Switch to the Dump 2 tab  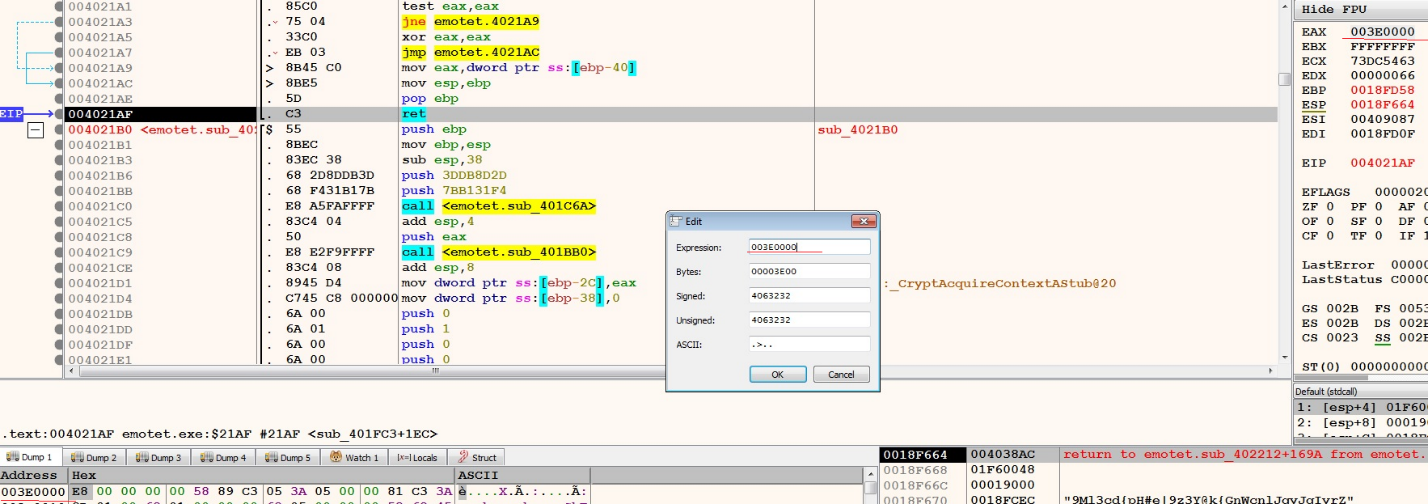[x=93, y=457]
